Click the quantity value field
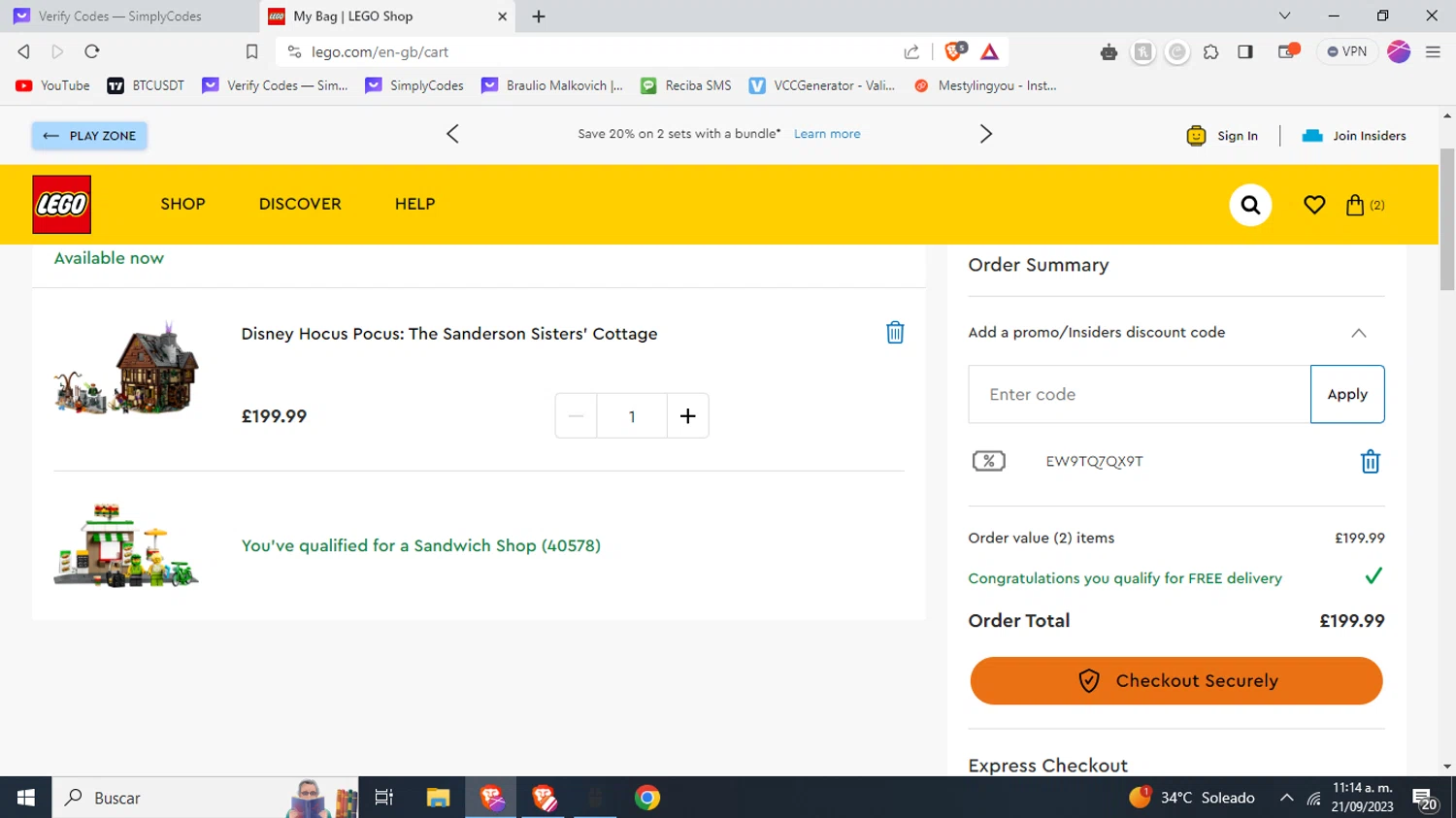 click(x=632, y=415)
